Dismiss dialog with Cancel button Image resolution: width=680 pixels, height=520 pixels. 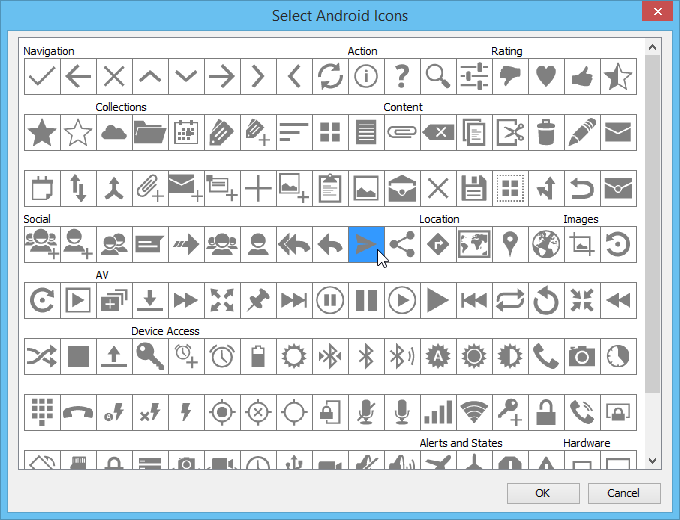coord(624,493)
